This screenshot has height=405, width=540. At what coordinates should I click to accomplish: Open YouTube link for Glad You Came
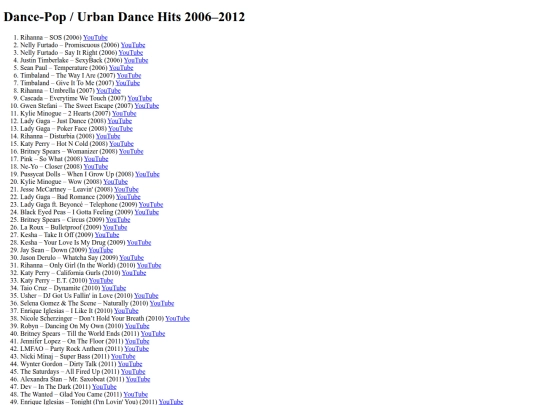pos(136,394)
